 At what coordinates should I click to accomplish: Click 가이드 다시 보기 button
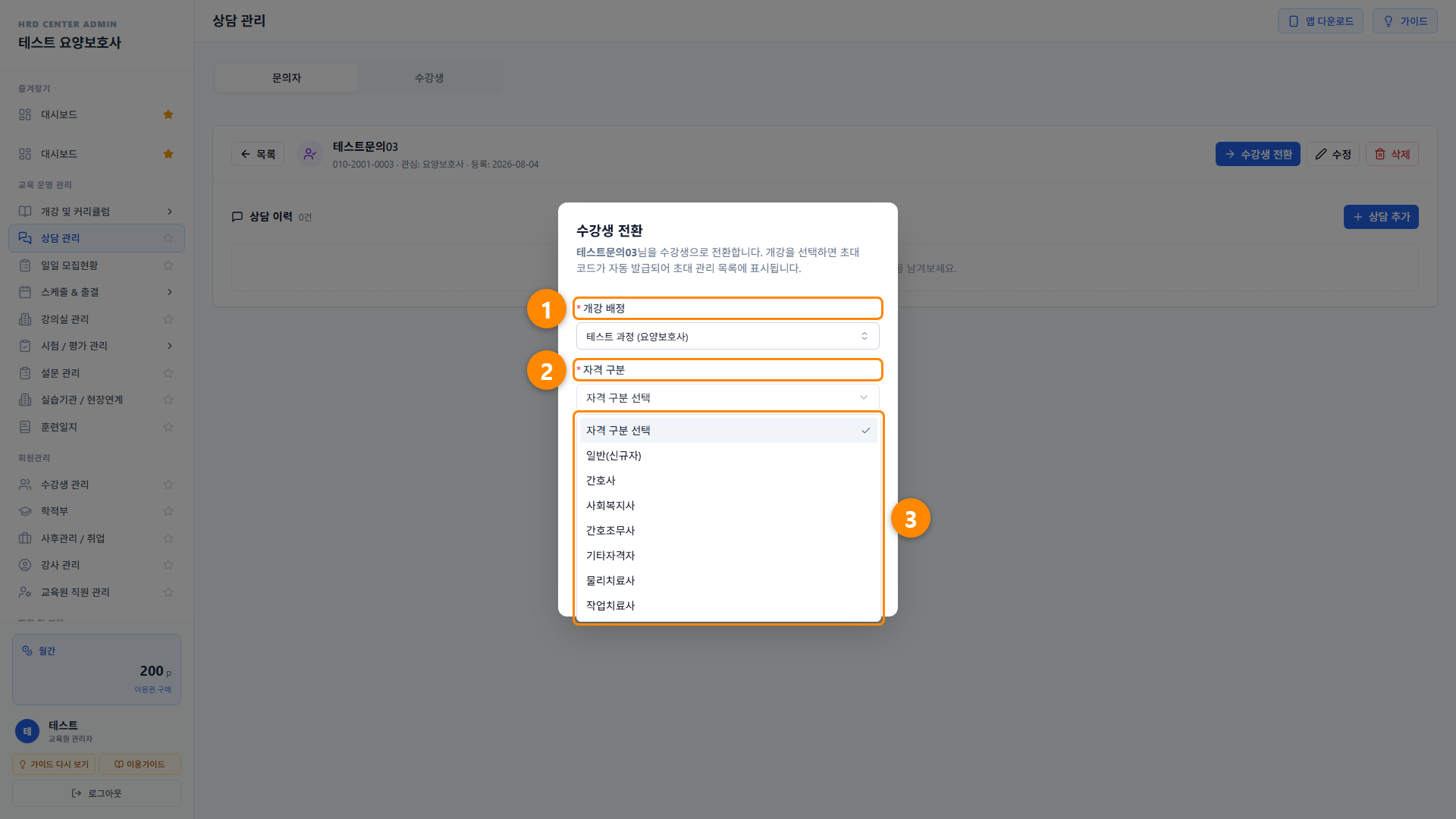pyautogui.click(x=54, y=764)
